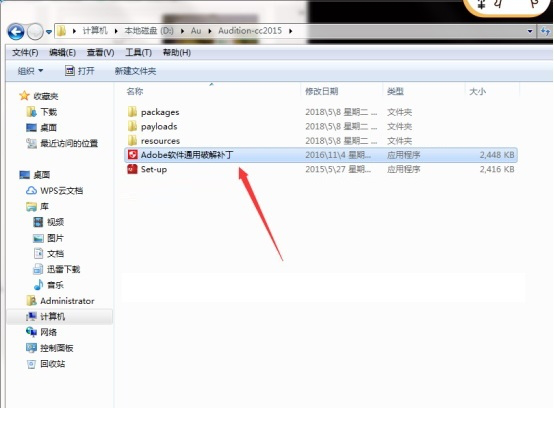Sort files by 修改日期 column header
Screen dimensions: 554x424
point(322,92)
